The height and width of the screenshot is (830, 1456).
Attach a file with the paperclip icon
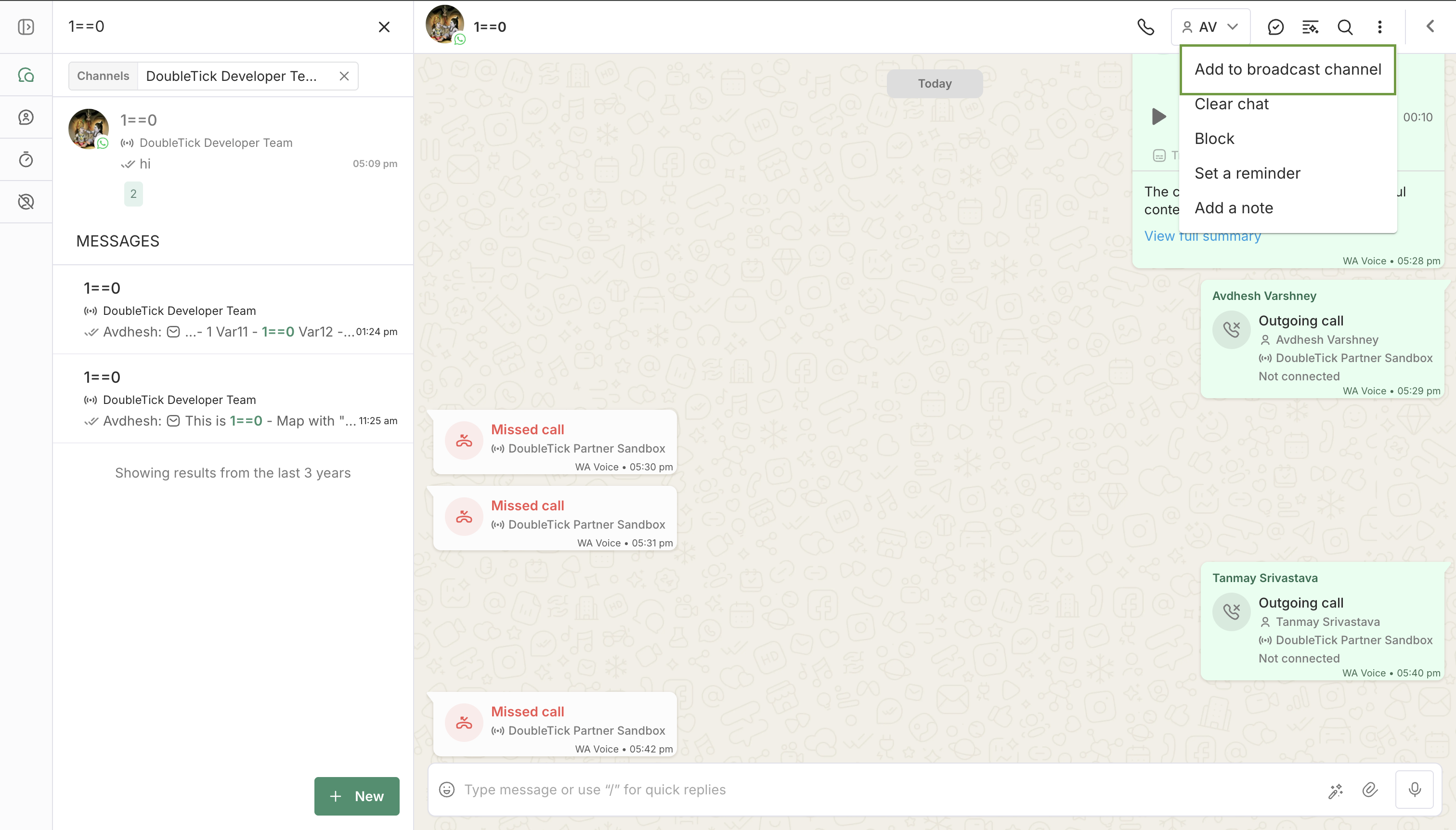pyautogui.click(x=1370, y=790)
